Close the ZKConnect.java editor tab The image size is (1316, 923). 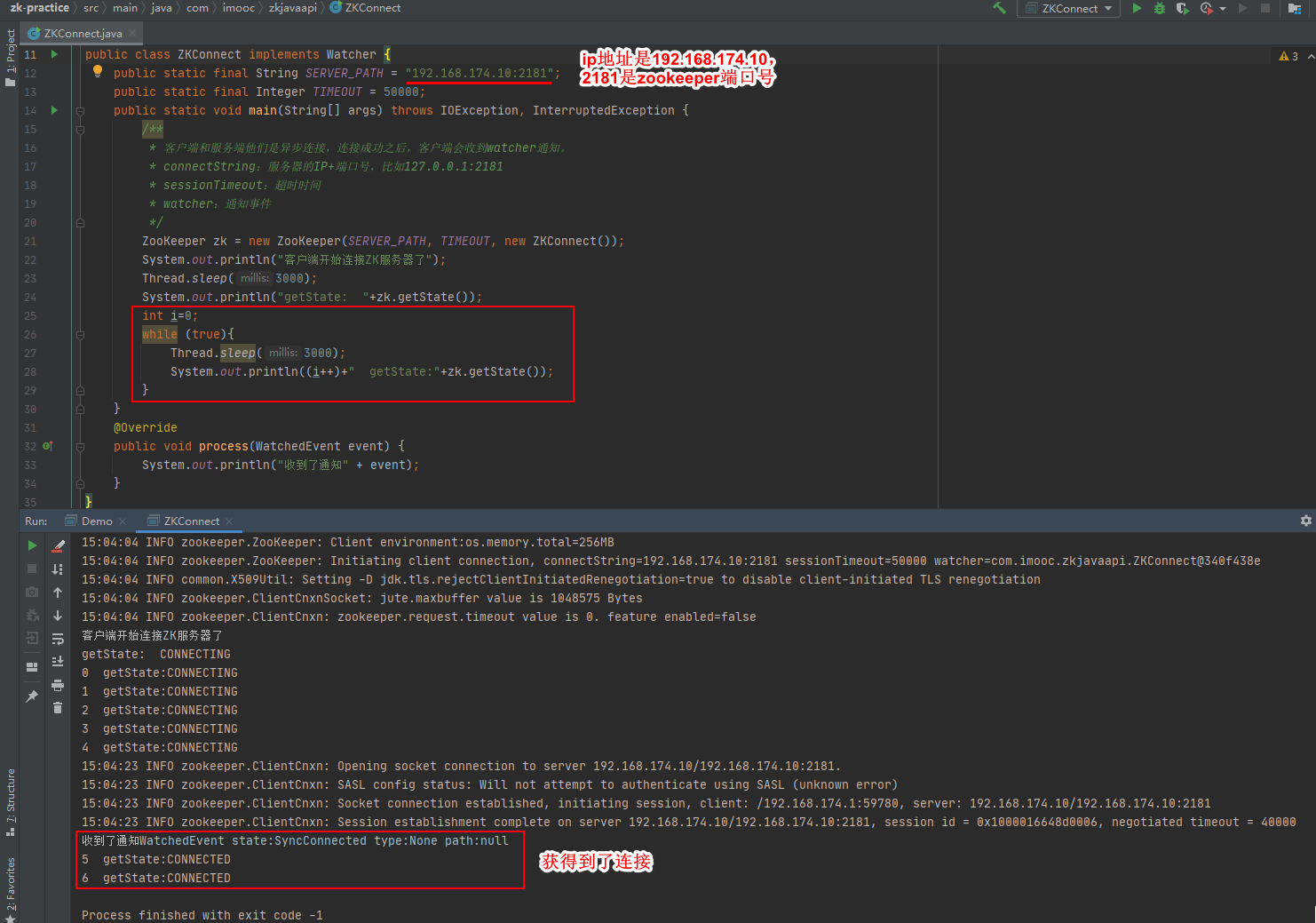133,33
